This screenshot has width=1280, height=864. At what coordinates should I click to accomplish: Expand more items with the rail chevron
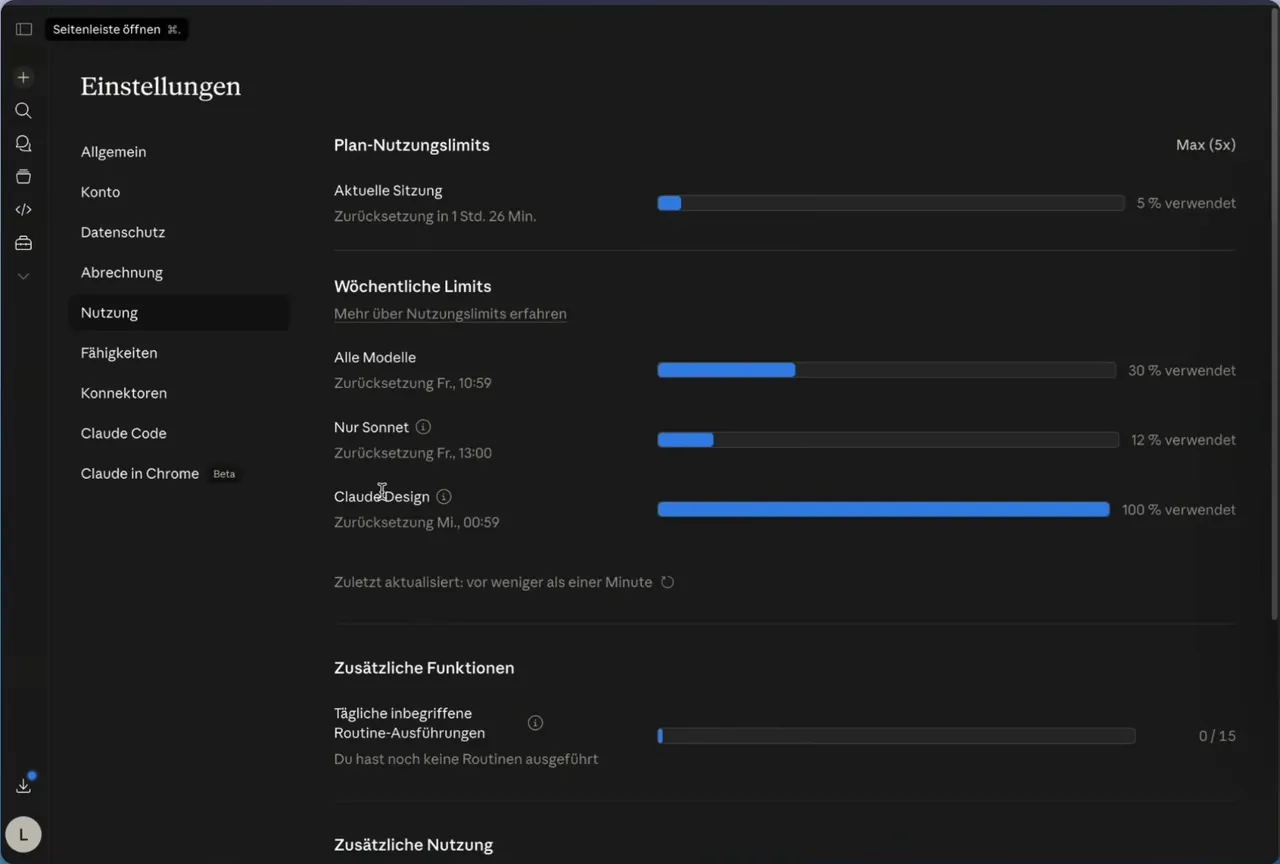coord(23,276)
